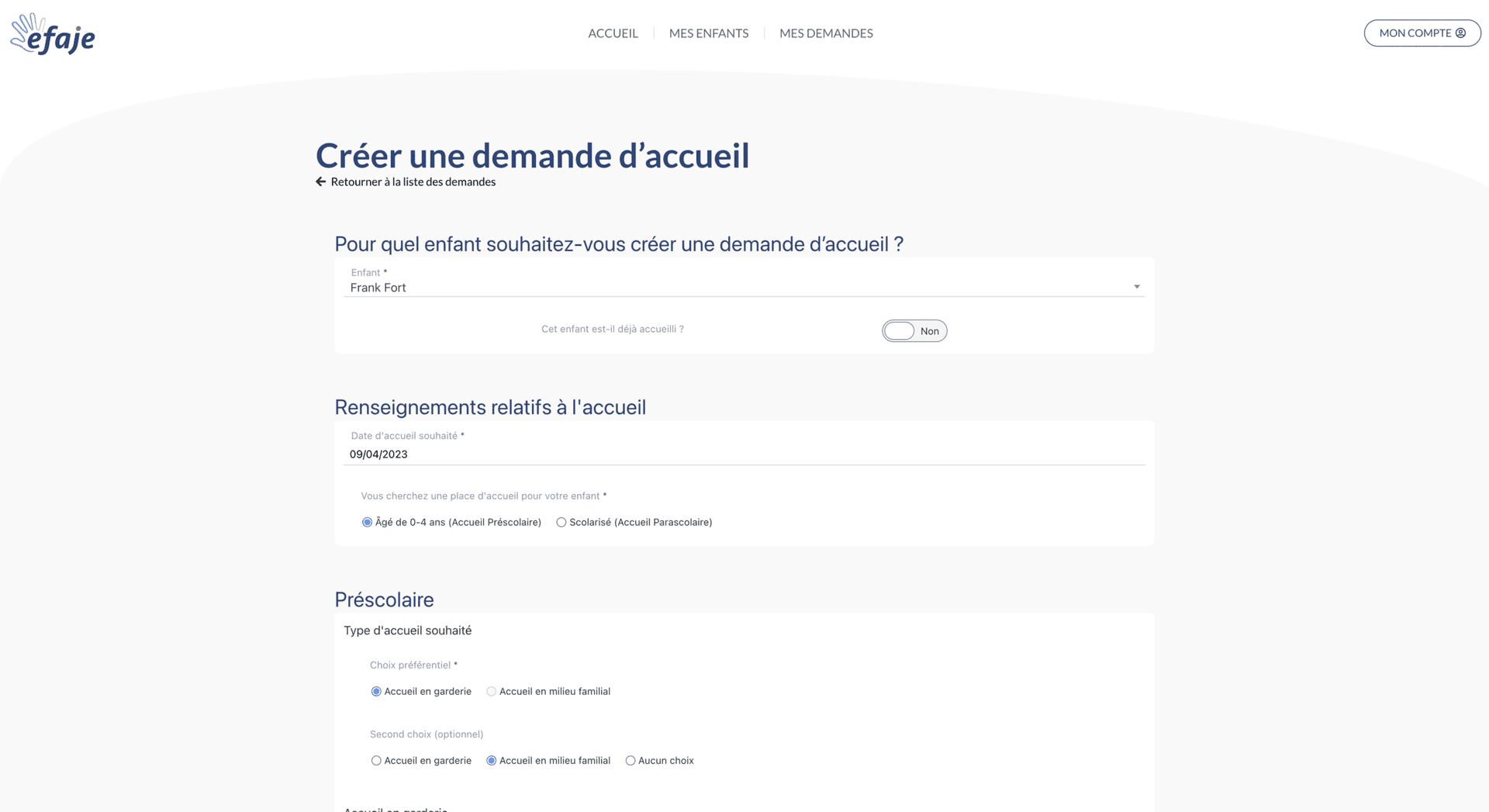Go to the Accueil menu item
Image resolution: width=1489 pixels, height=812 pixels.
pyautogui.click(x=613, y=33)
